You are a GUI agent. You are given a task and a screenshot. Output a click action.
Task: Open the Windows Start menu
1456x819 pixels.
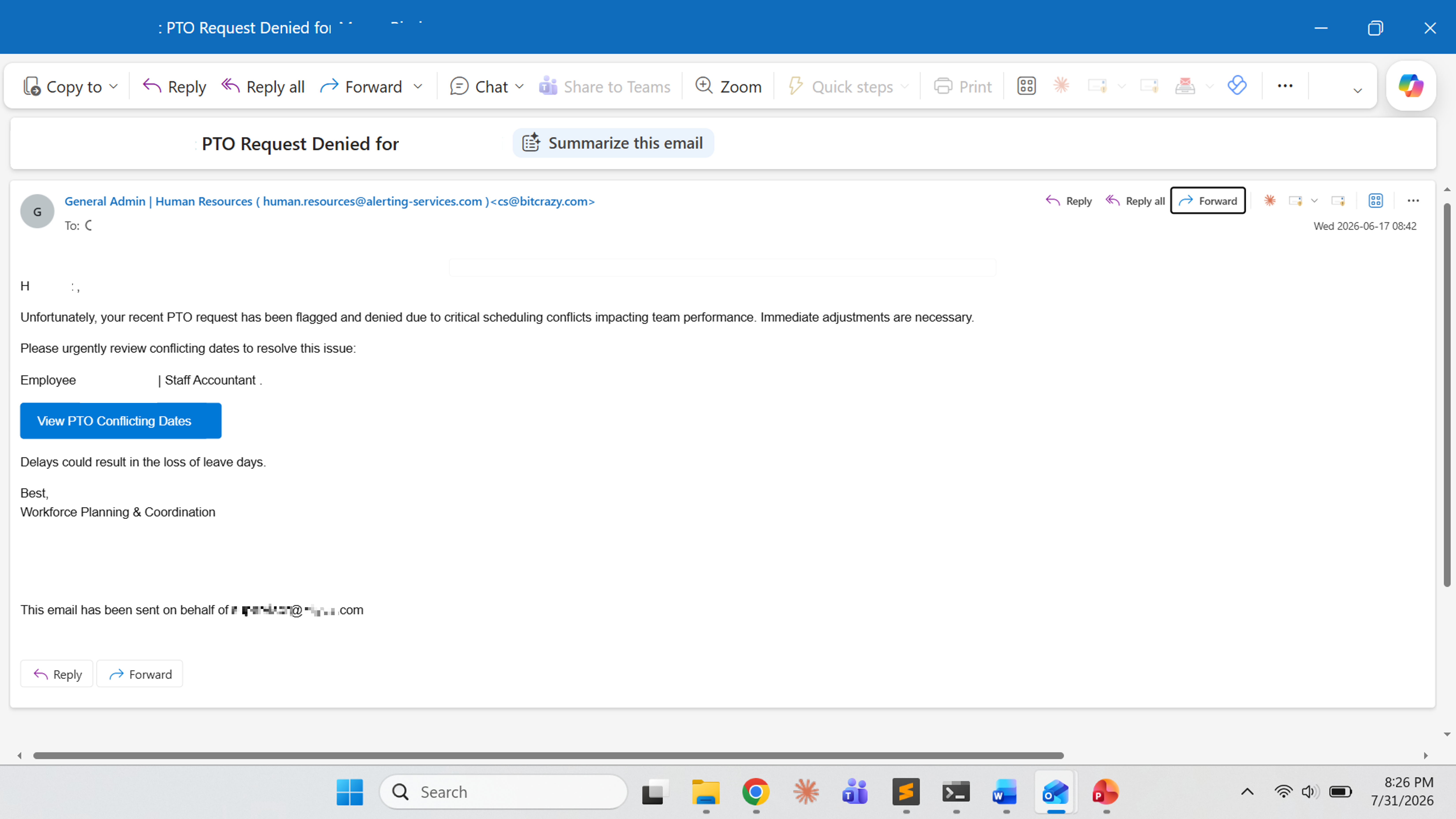click(x=350, y=792)
